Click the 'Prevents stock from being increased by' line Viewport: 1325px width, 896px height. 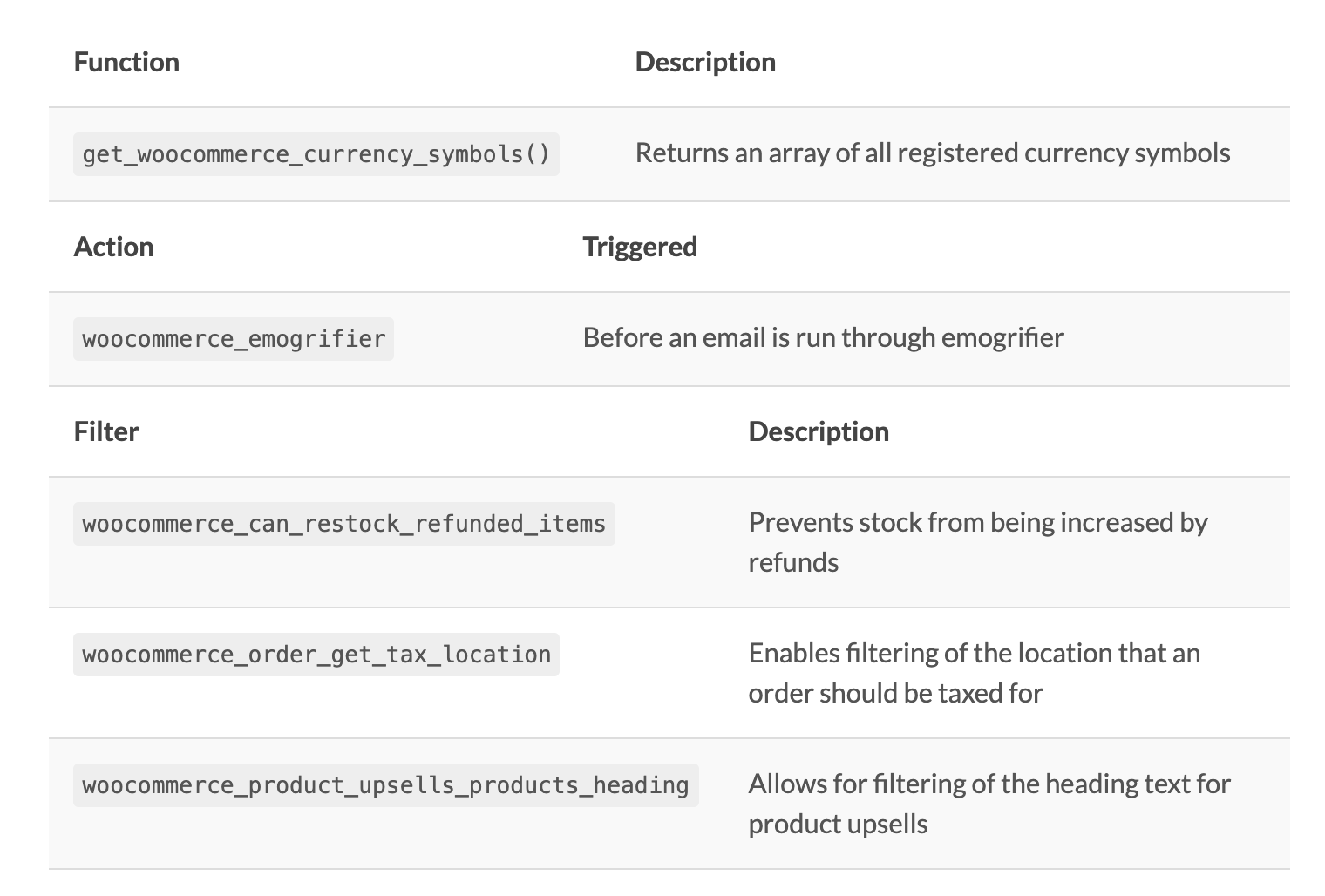pyautogui.click(x=977, y=522)
